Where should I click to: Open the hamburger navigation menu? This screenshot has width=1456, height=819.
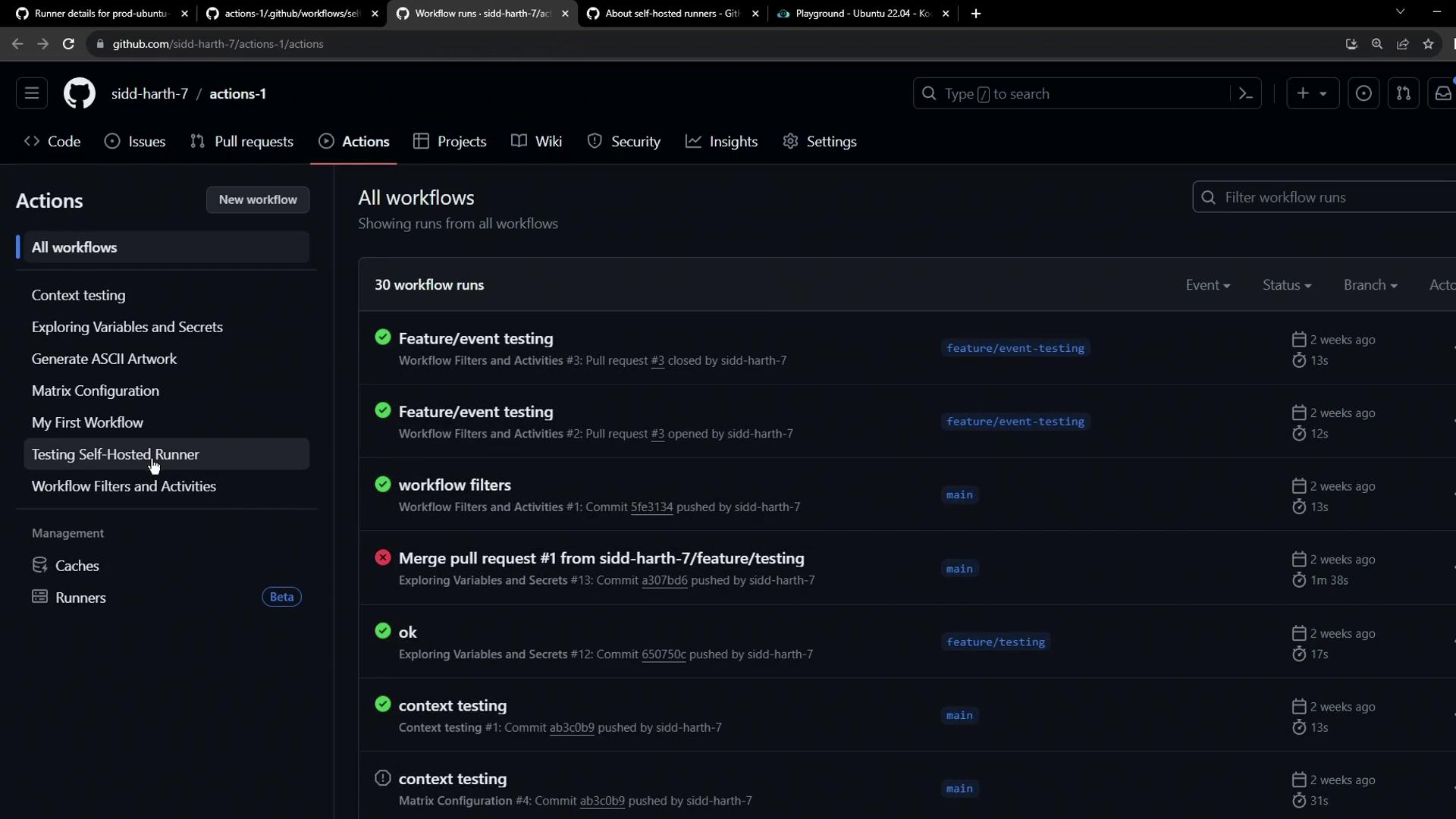32,93
